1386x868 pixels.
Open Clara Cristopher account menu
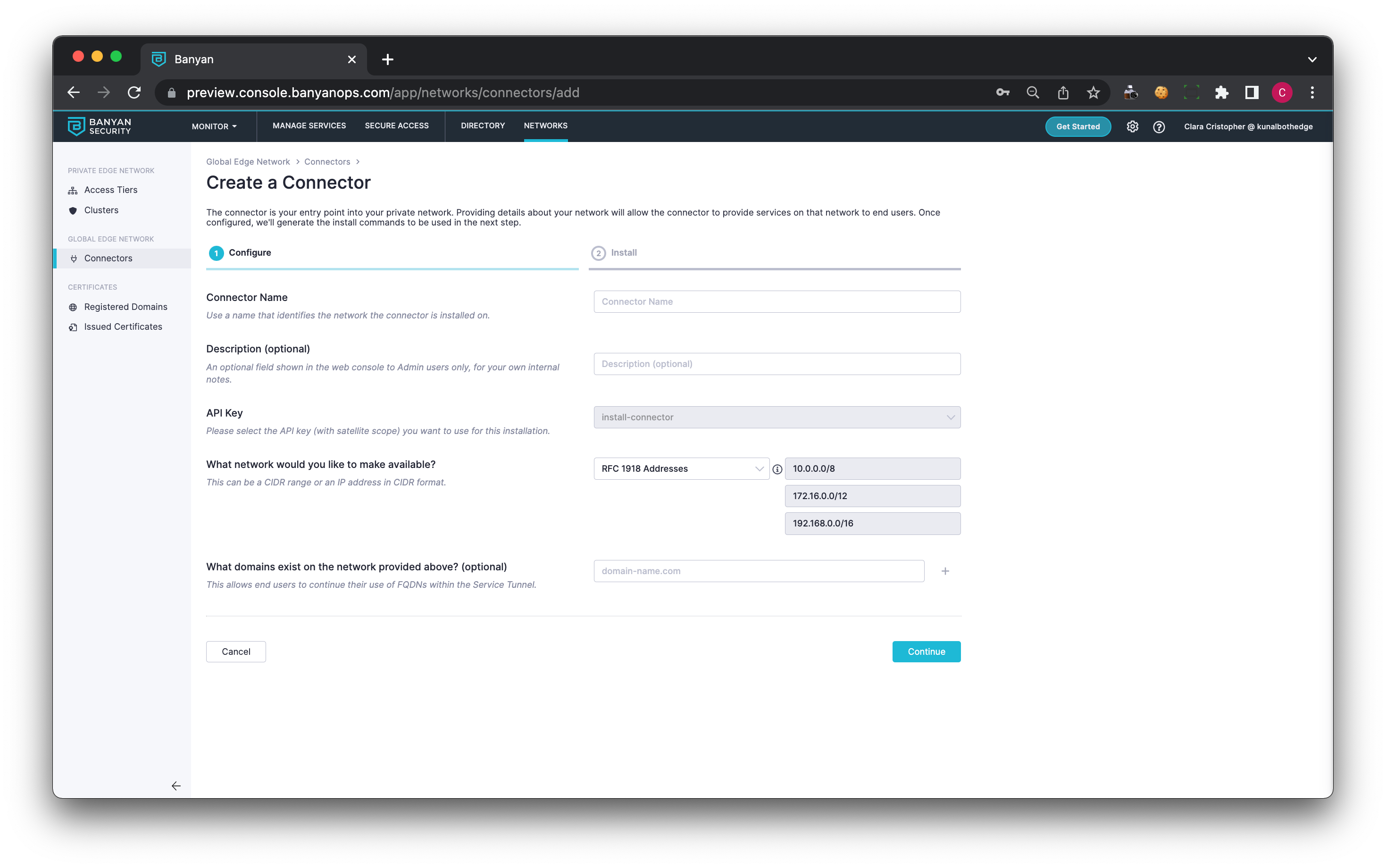(x=1248, y=126)
